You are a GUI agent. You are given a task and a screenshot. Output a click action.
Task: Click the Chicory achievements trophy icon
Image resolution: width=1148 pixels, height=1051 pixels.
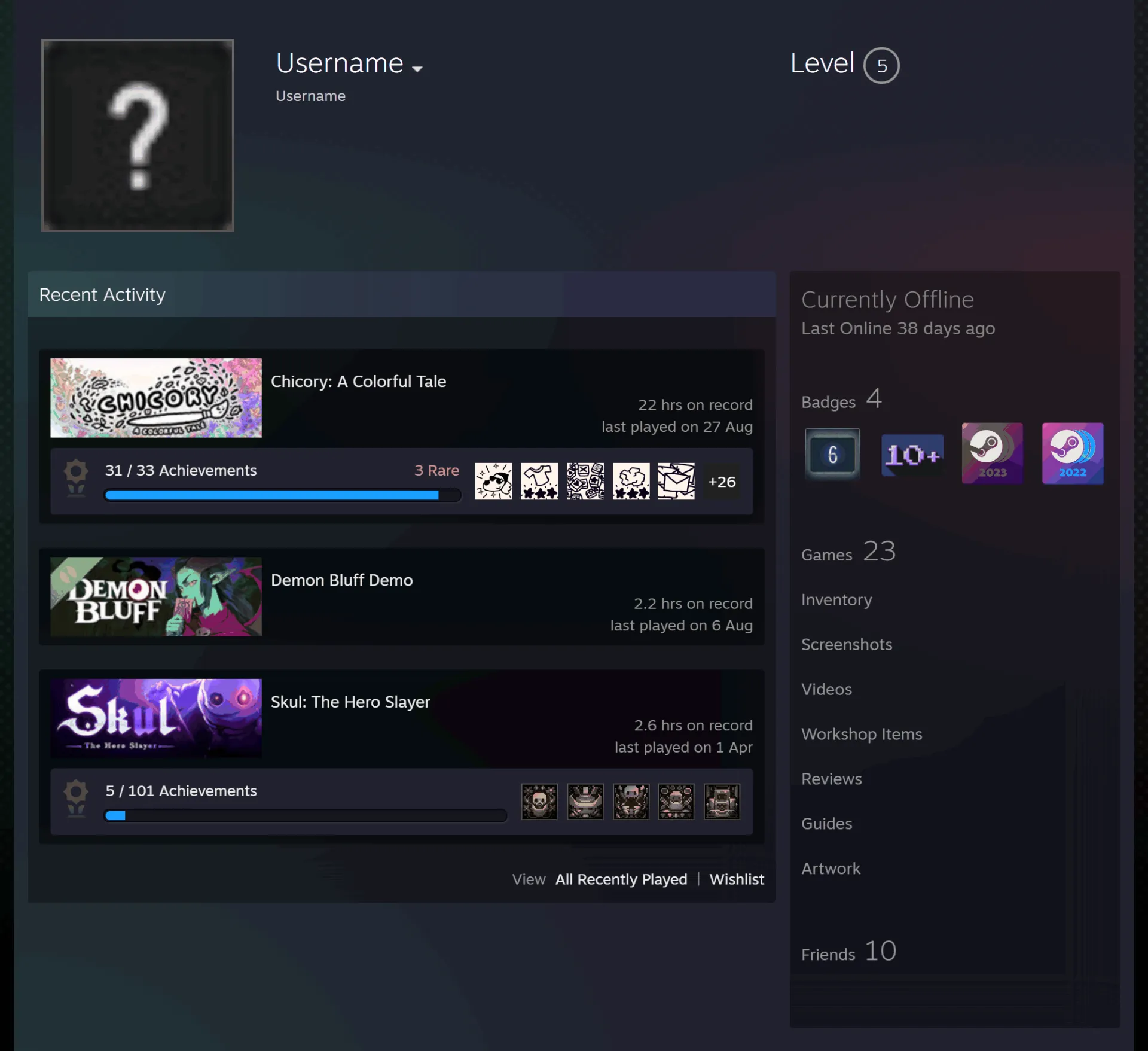coord(76,478)
